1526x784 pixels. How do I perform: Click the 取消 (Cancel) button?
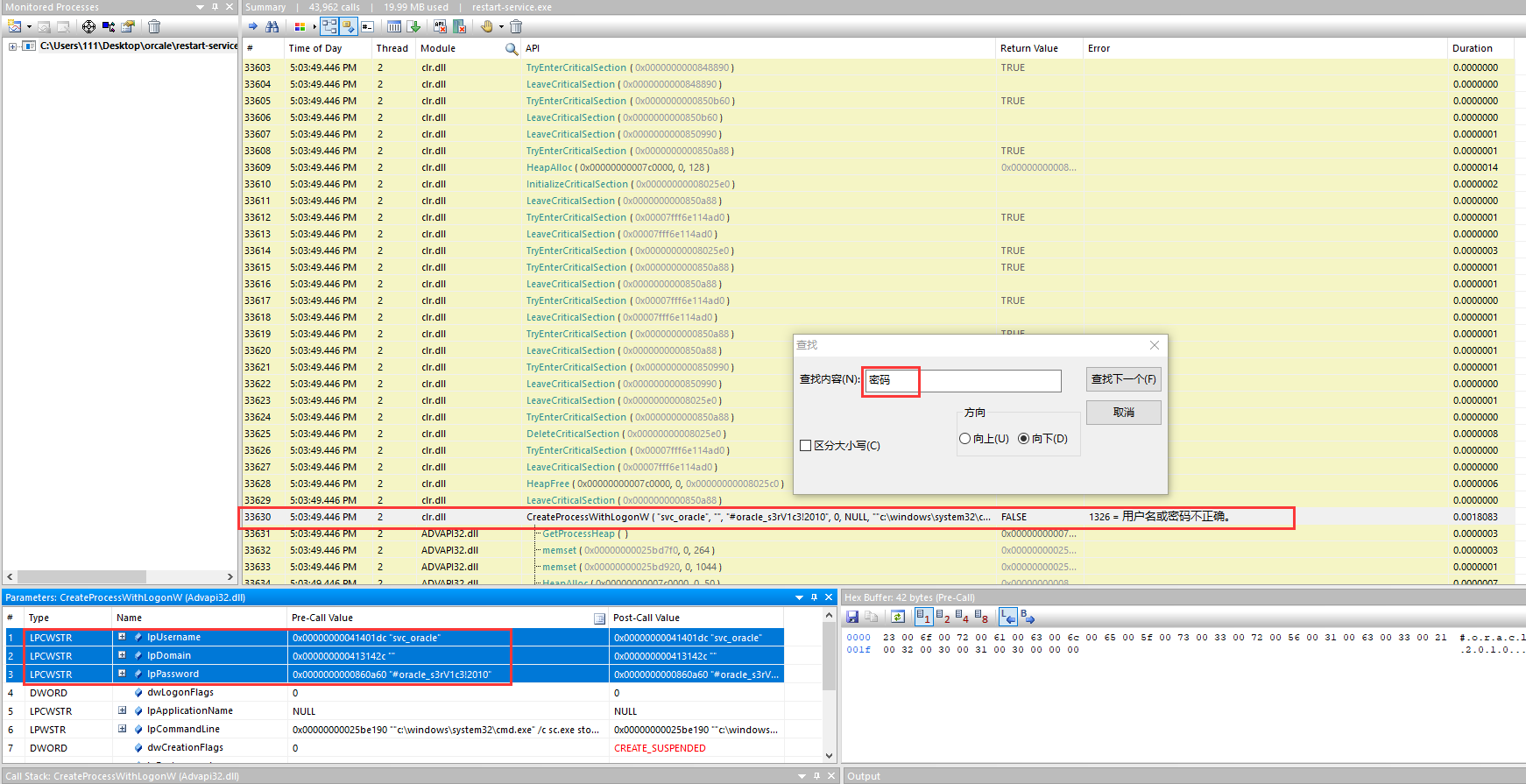(x=1123, y=413)
